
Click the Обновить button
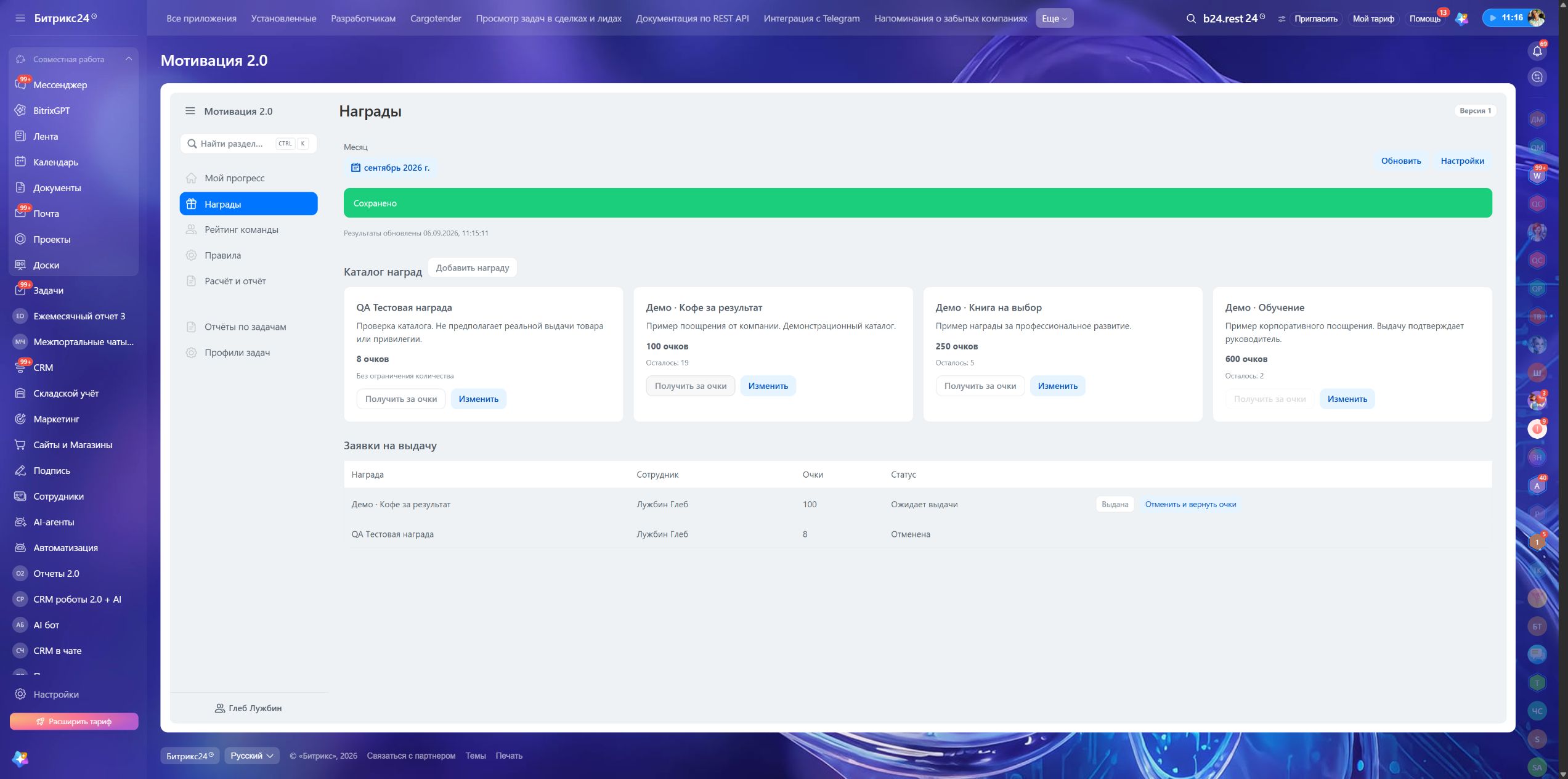(x=1400, y=161)
